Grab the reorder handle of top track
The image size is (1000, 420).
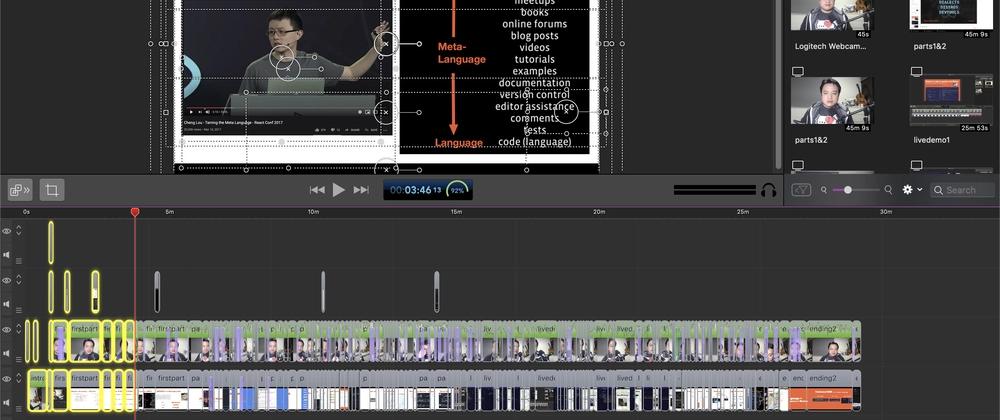(x=18, y=260)
